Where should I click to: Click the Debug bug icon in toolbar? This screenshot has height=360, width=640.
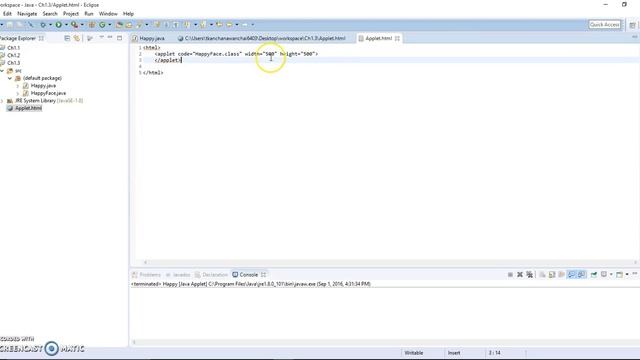[x=43, y=24]
